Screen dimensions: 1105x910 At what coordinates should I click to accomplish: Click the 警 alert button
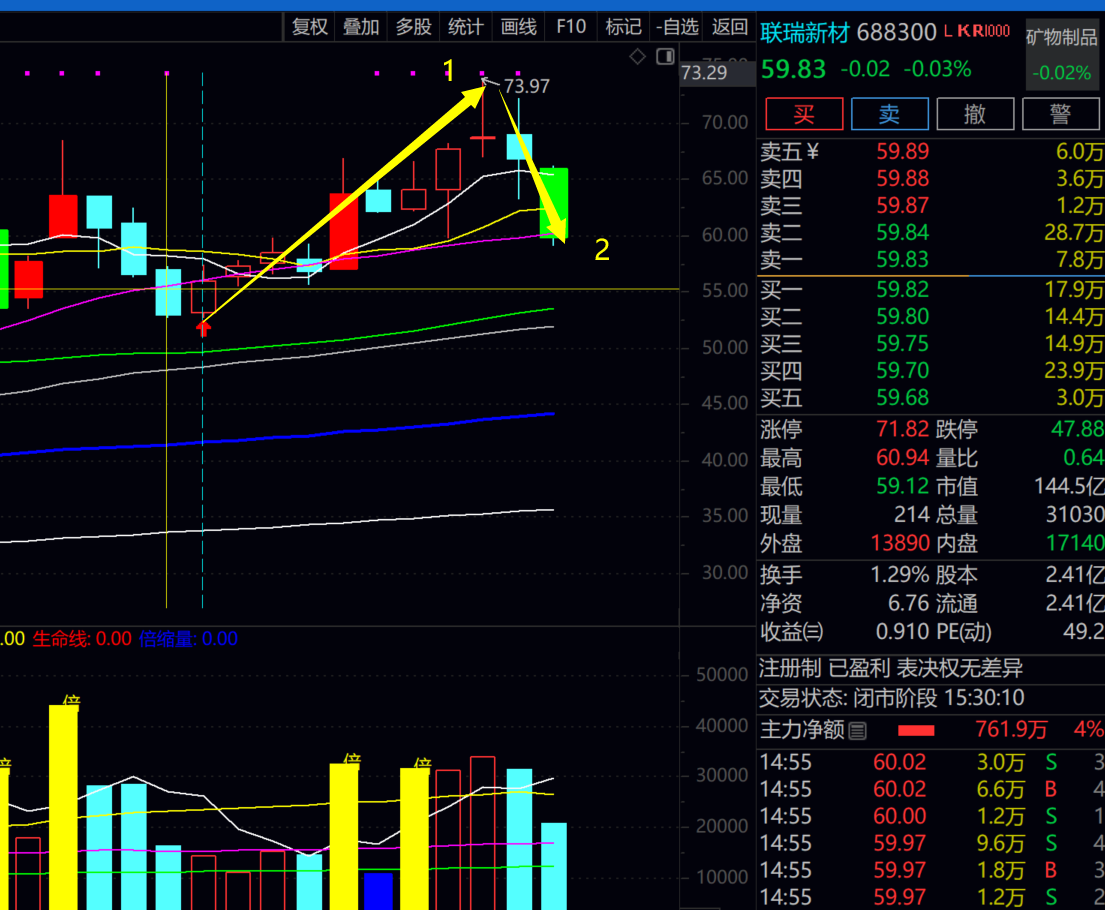1060,114
